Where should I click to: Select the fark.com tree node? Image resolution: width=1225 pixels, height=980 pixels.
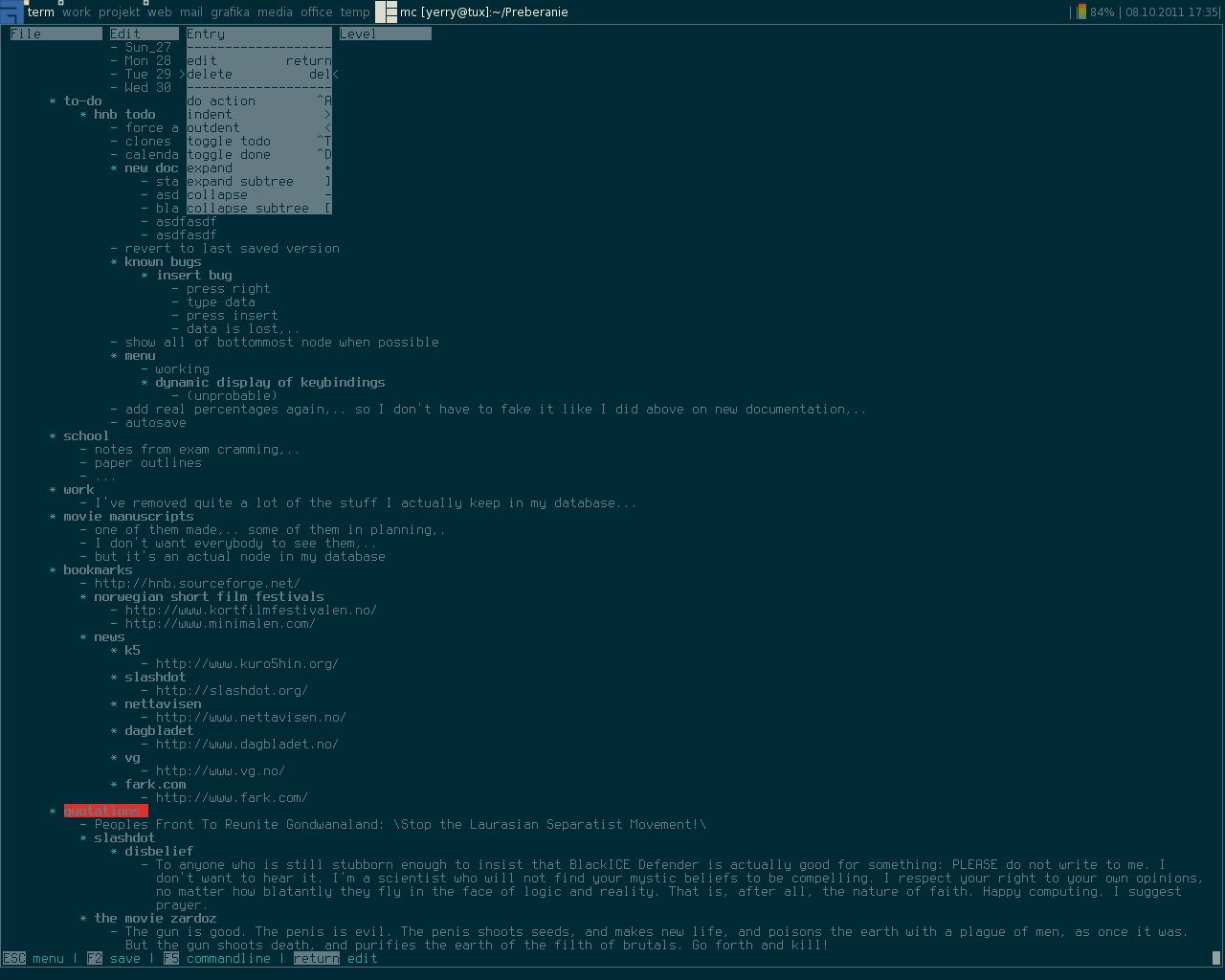(x=155, y=784)
